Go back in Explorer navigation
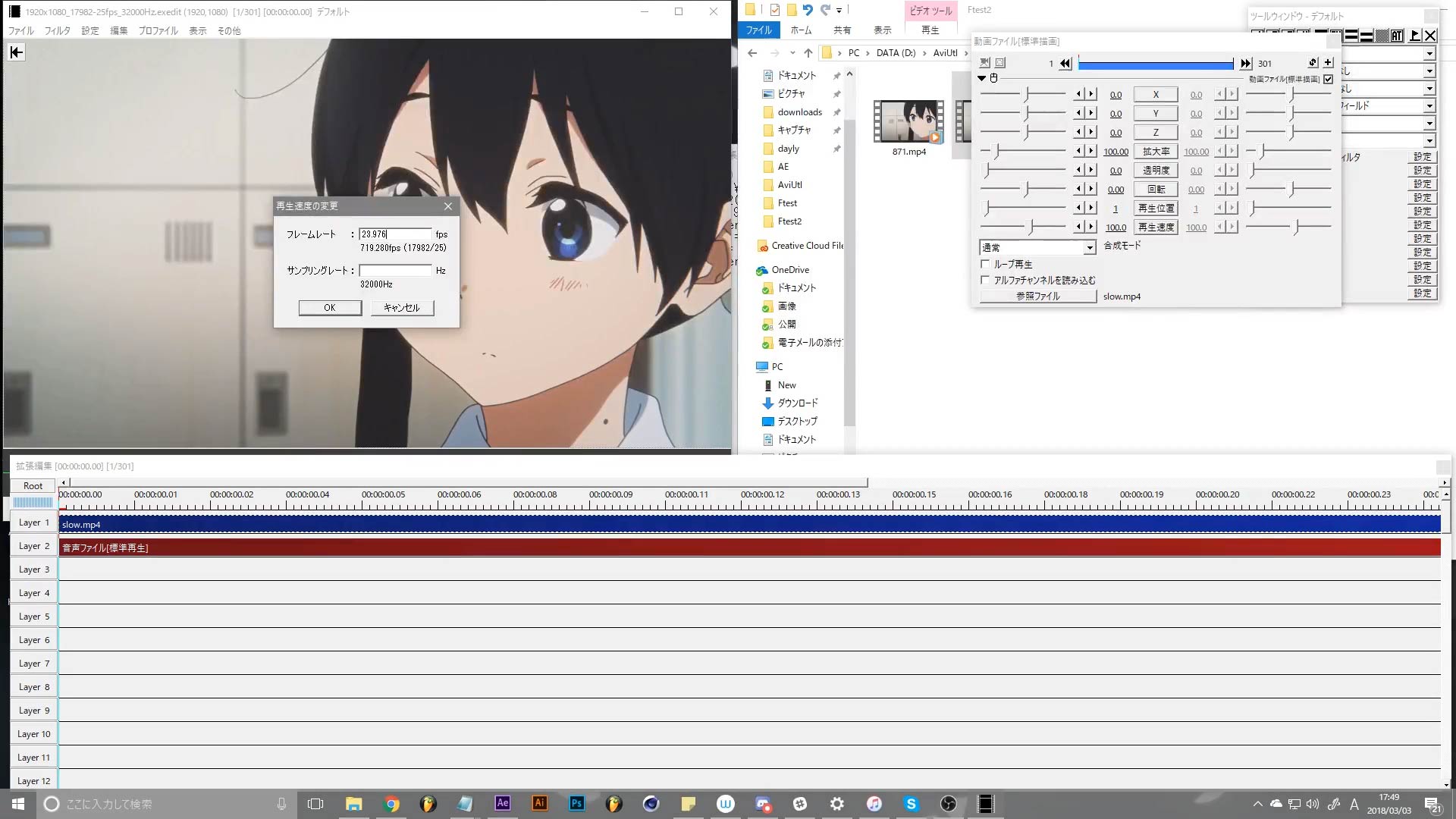The width and height of the screenshot is (1456, 819). click(752, 53)
